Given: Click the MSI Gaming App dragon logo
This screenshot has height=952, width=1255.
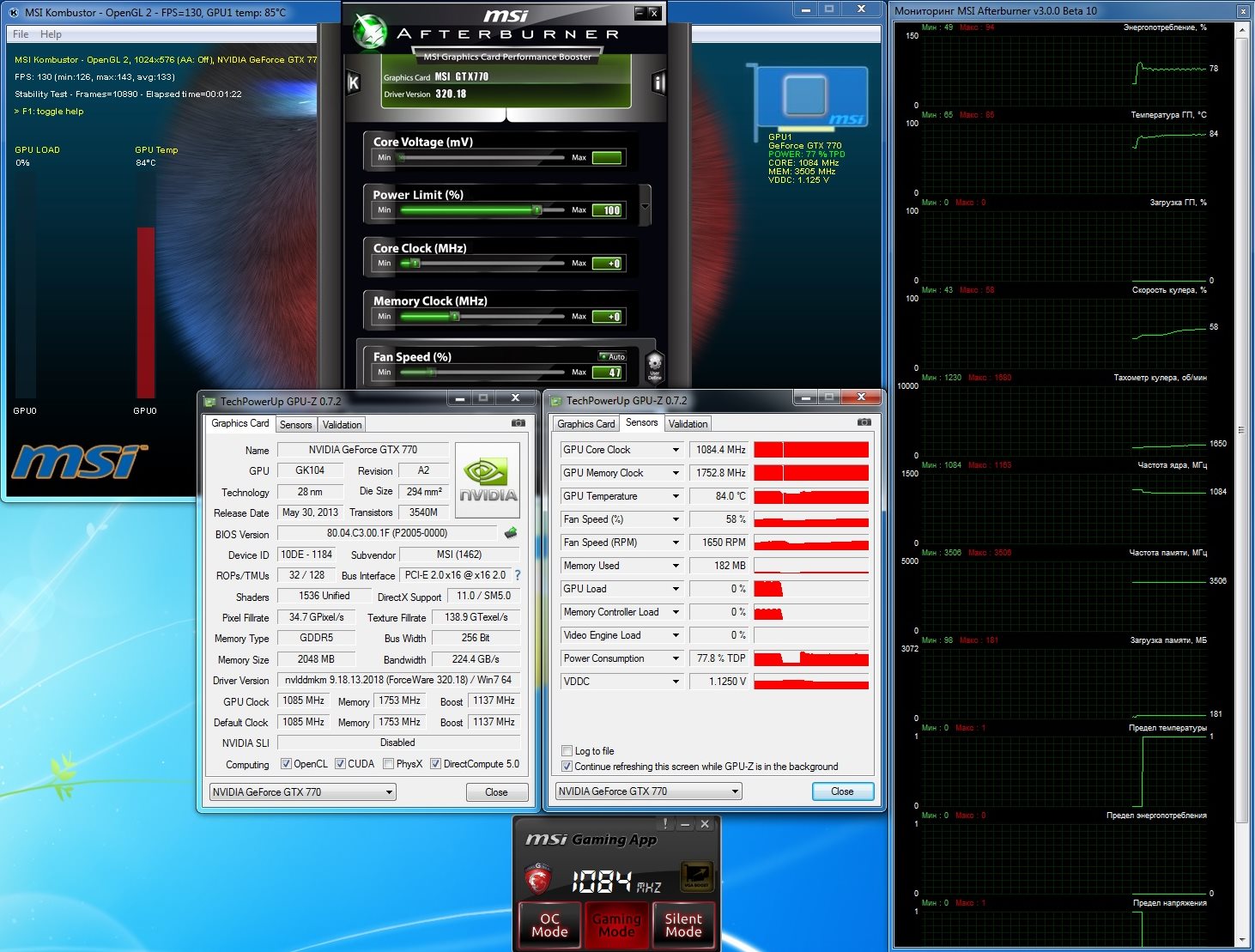Looking at the screenshot, I should tap(537, 878).
